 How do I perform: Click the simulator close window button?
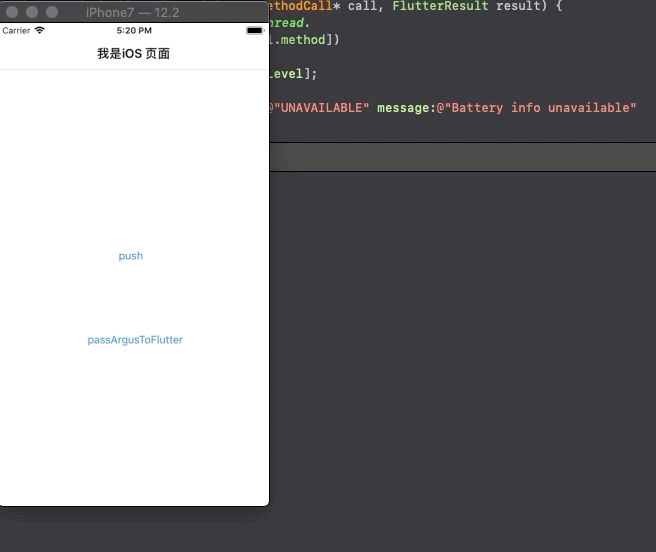12,12
